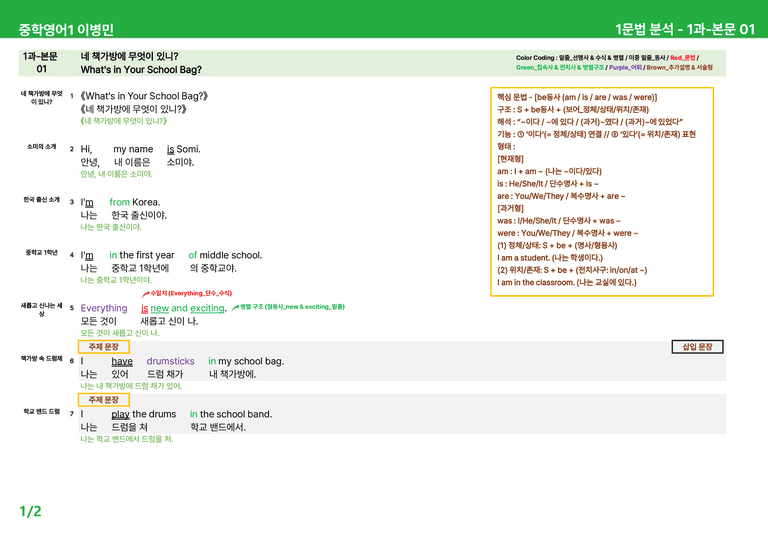Click the underlined word 'exciting.' in sentence 5
The height and width of the screenshot is (543, 768).
click(209, 308)
